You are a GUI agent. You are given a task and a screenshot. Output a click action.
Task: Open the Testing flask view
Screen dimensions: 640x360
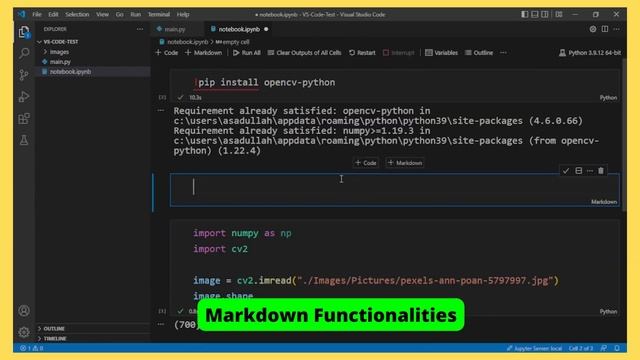pos(24,140)
